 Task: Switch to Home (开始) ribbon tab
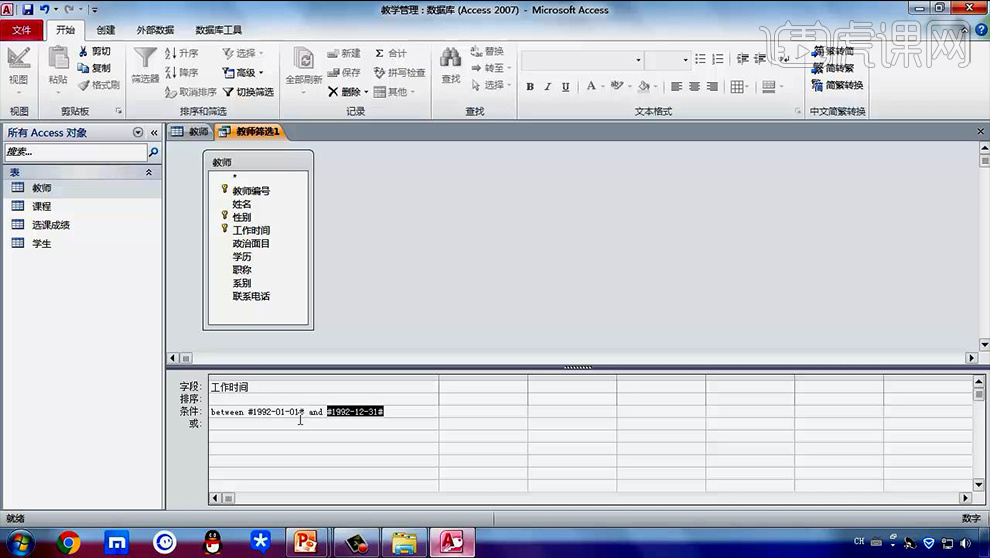tap(65, 30)
